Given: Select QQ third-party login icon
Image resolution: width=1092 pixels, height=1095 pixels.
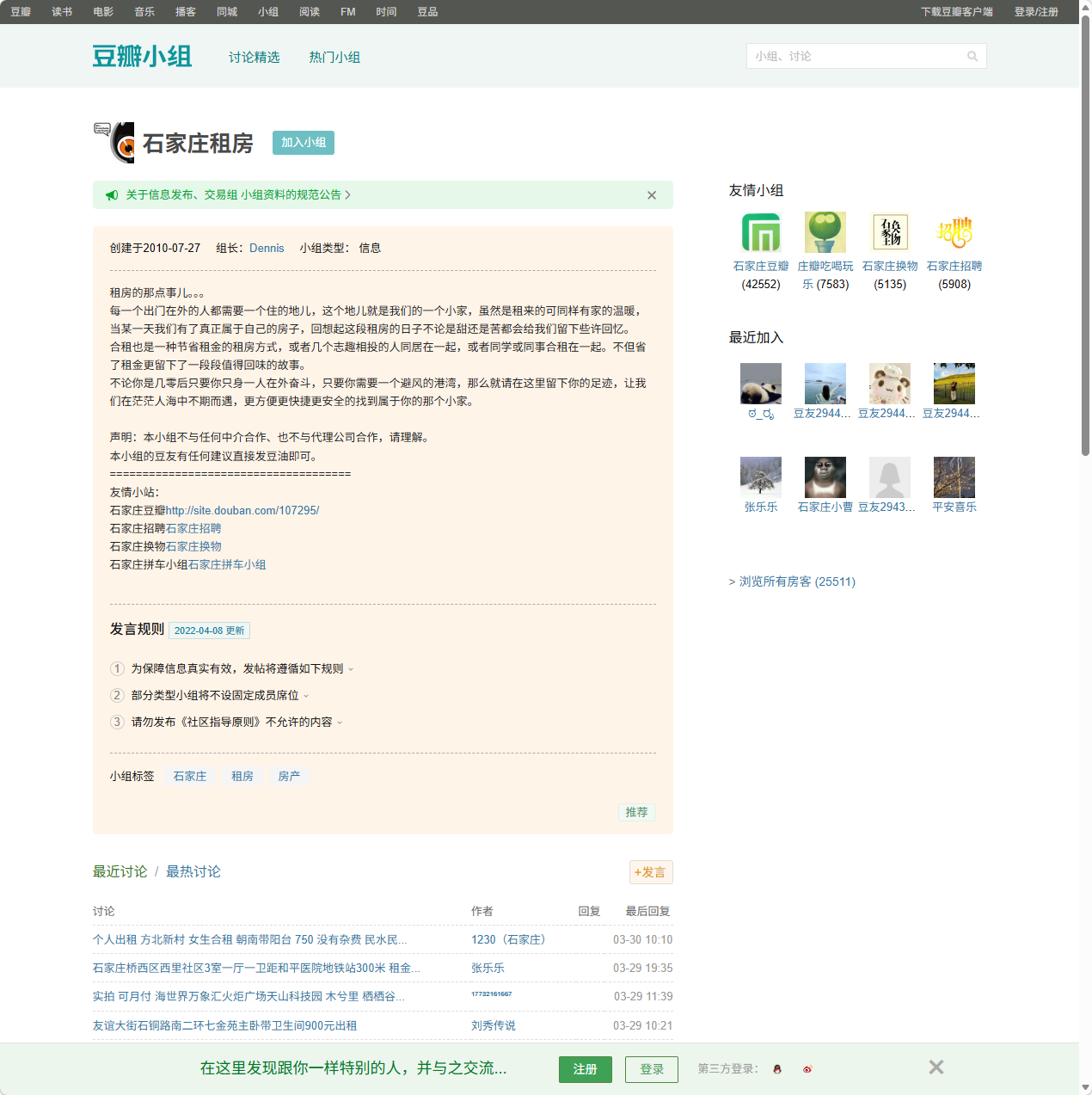Looking at the screenshot, I should point(776,1069).
